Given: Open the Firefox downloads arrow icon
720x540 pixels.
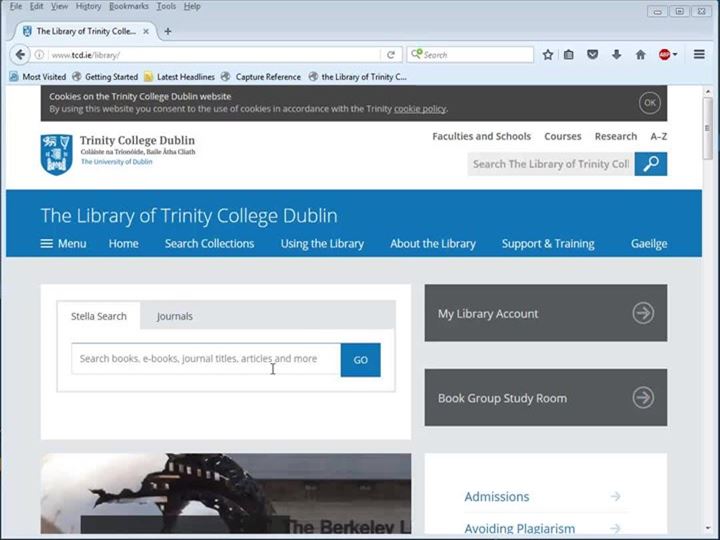Looking at the screenshot, I should pos(616,55).
